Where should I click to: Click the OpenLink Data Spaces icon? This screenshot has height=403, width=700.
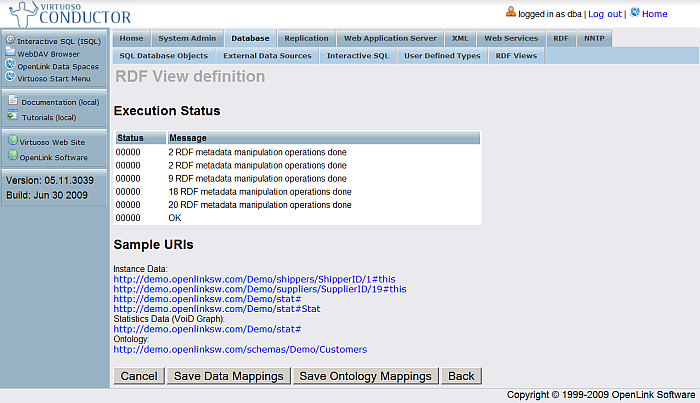[10, 65]
